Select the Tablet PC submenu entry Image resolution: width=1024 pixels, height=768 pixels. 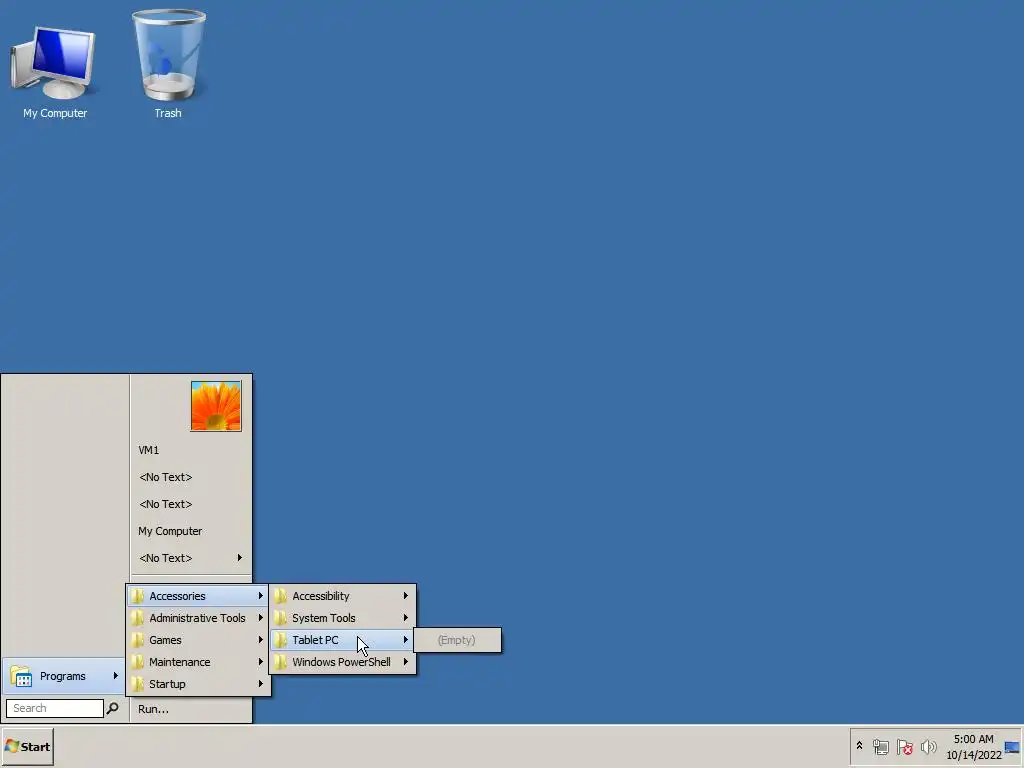(342, 640)
